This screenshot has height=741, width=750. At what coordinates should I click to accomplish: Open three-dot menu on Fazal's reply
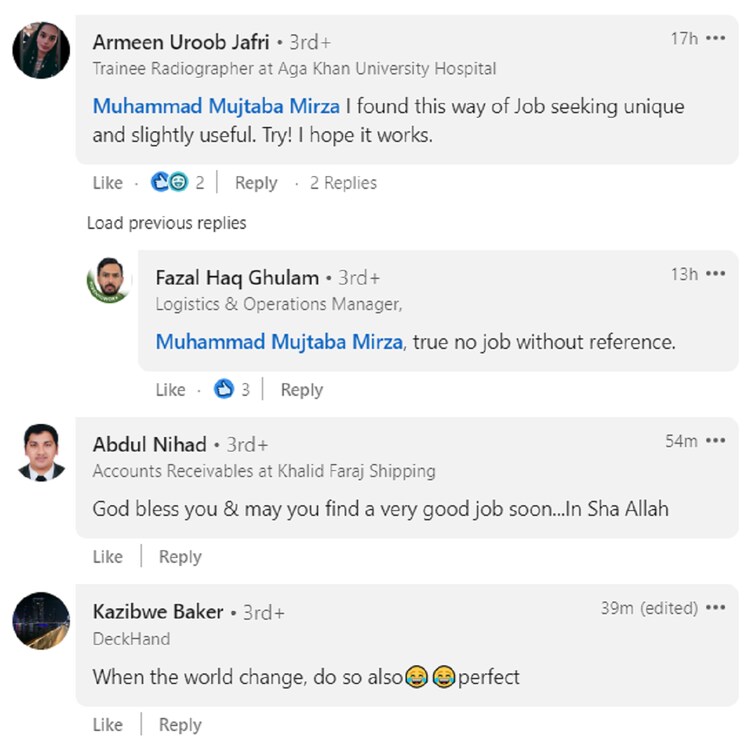715,274
